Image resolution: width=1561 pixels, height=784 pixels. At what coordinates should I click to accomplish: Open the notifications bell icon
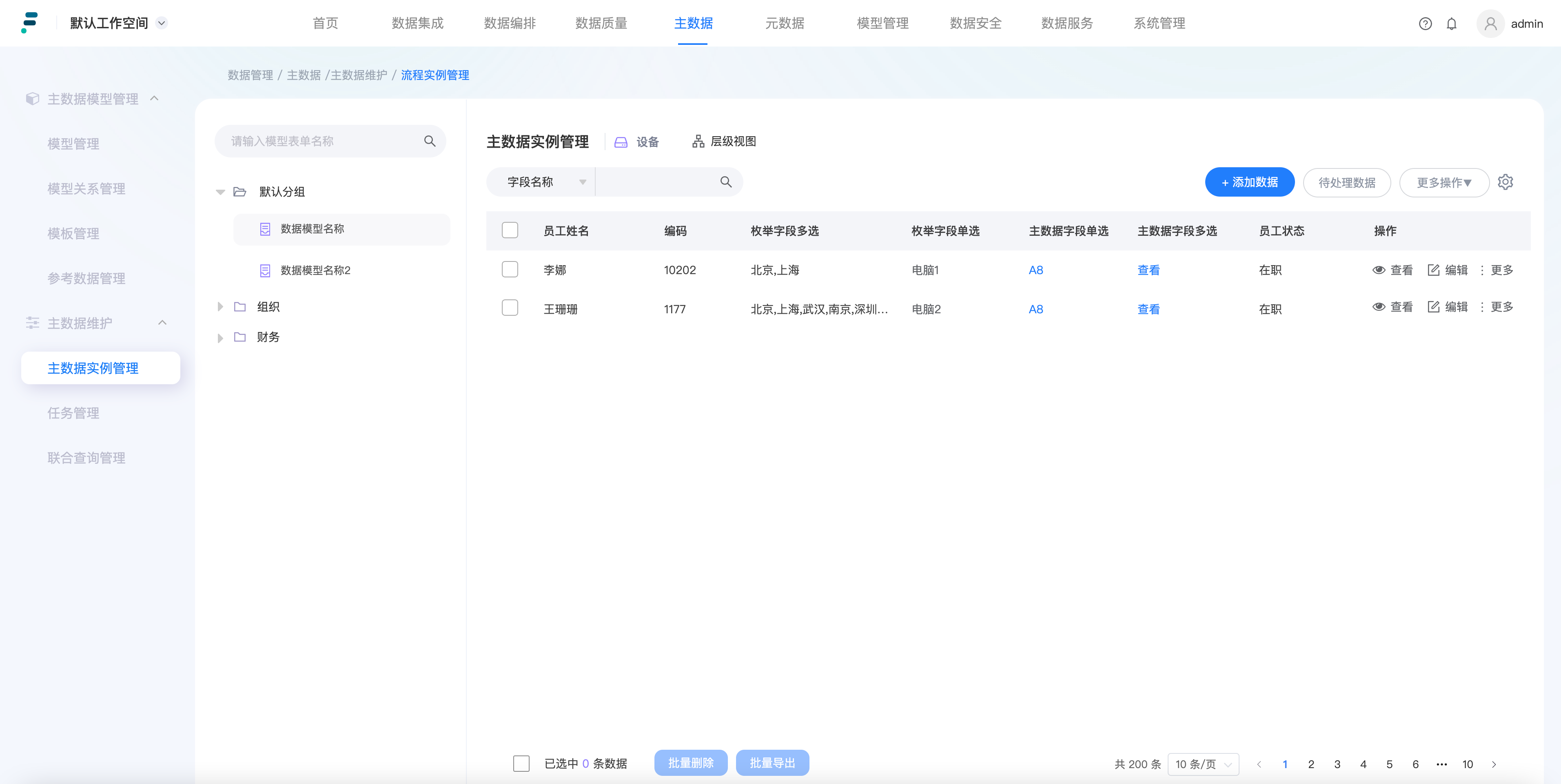tap(1451, 24)
